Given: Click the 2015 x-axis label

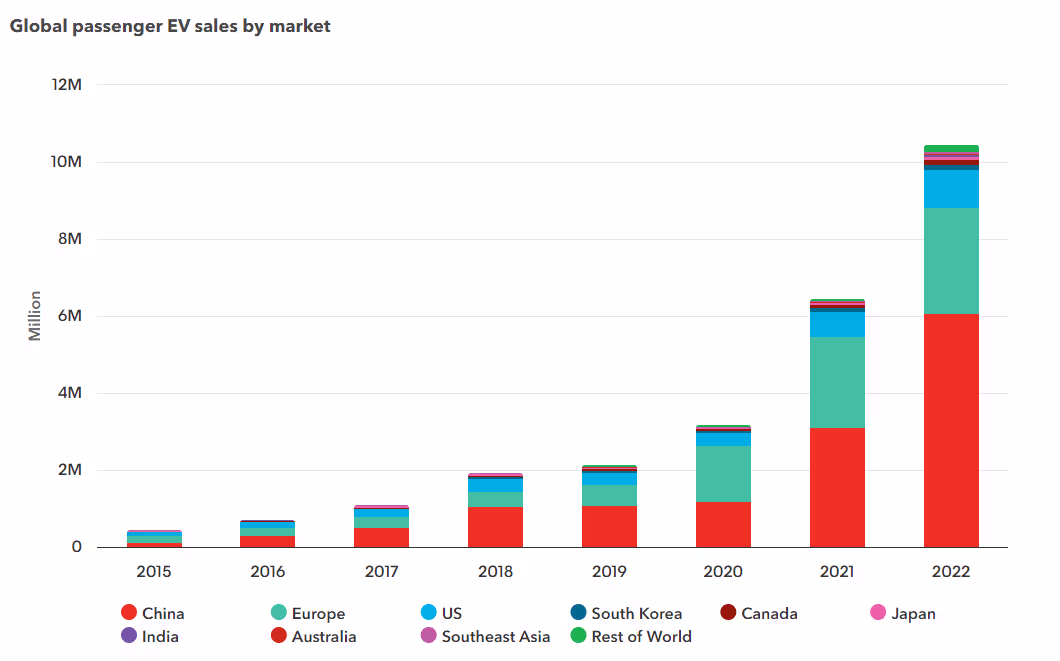Looking at the screenshot, I should [153, 571].
